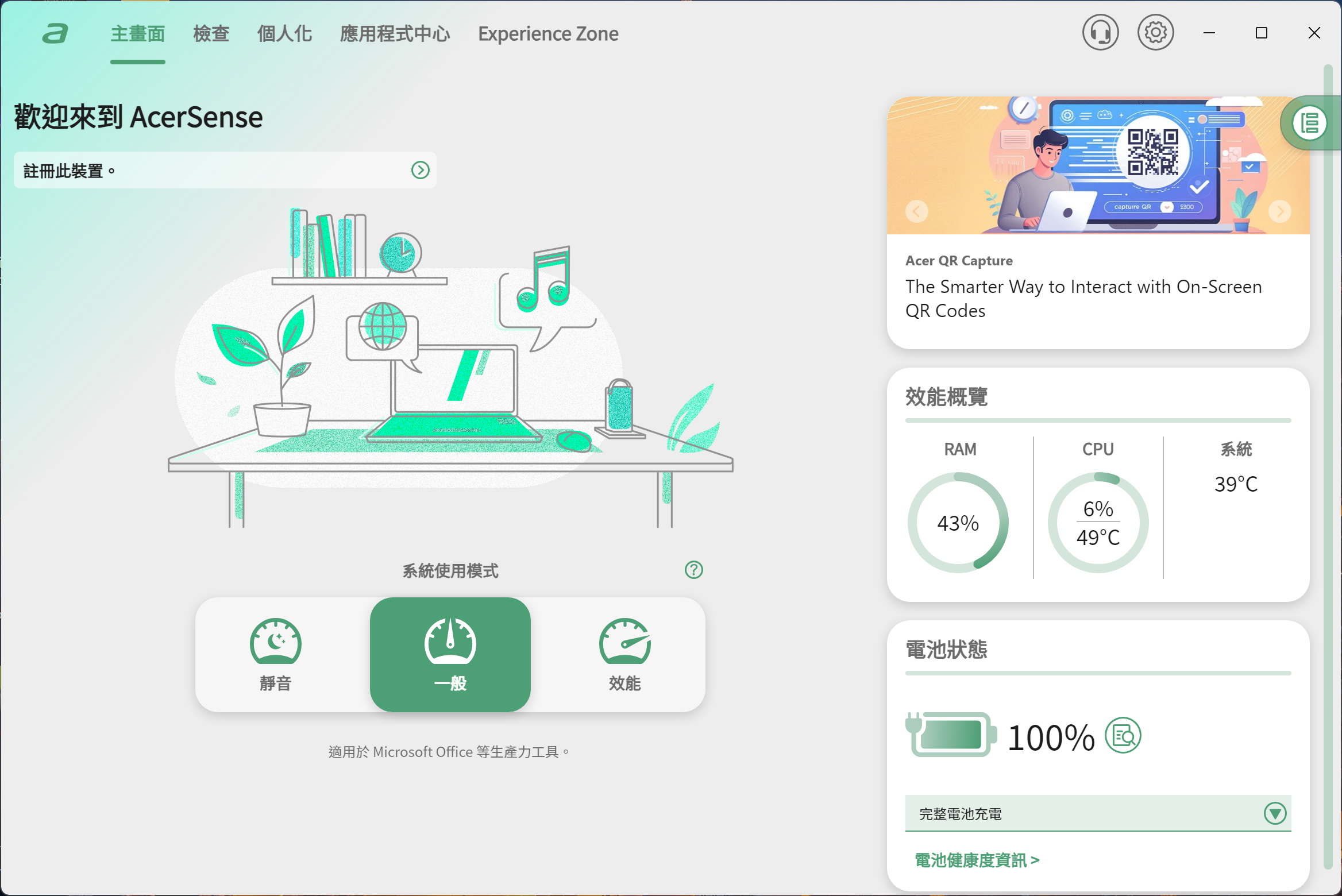Select the 一般 normal mode
This screenshot has height=896, width=1342.
click(450, 655)
